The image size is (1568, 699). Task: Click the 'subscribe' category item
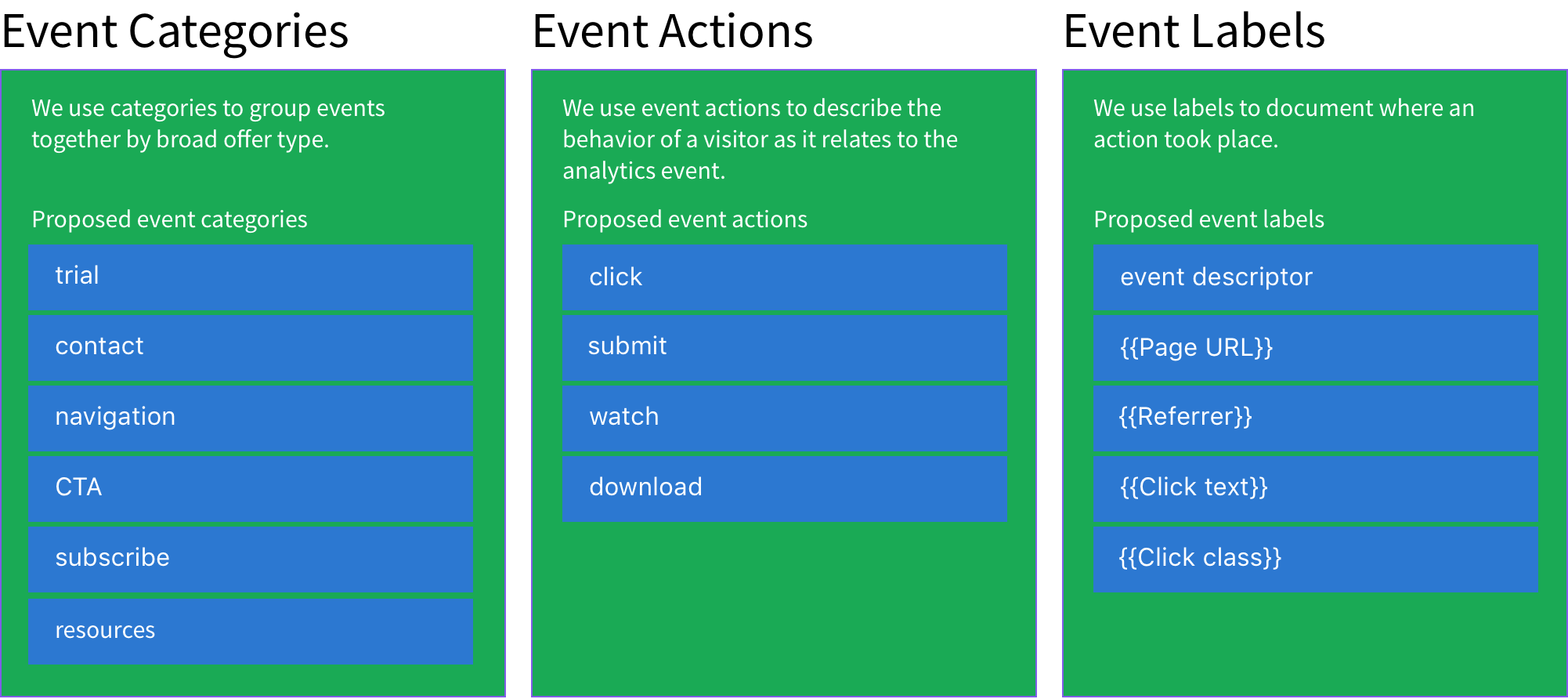click(251, 559)
